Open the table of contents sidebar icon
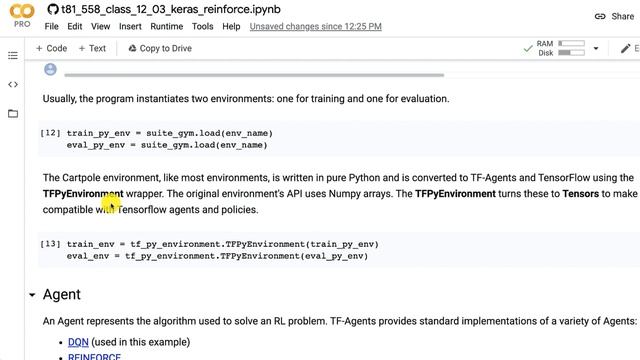 tap(13, 56)
